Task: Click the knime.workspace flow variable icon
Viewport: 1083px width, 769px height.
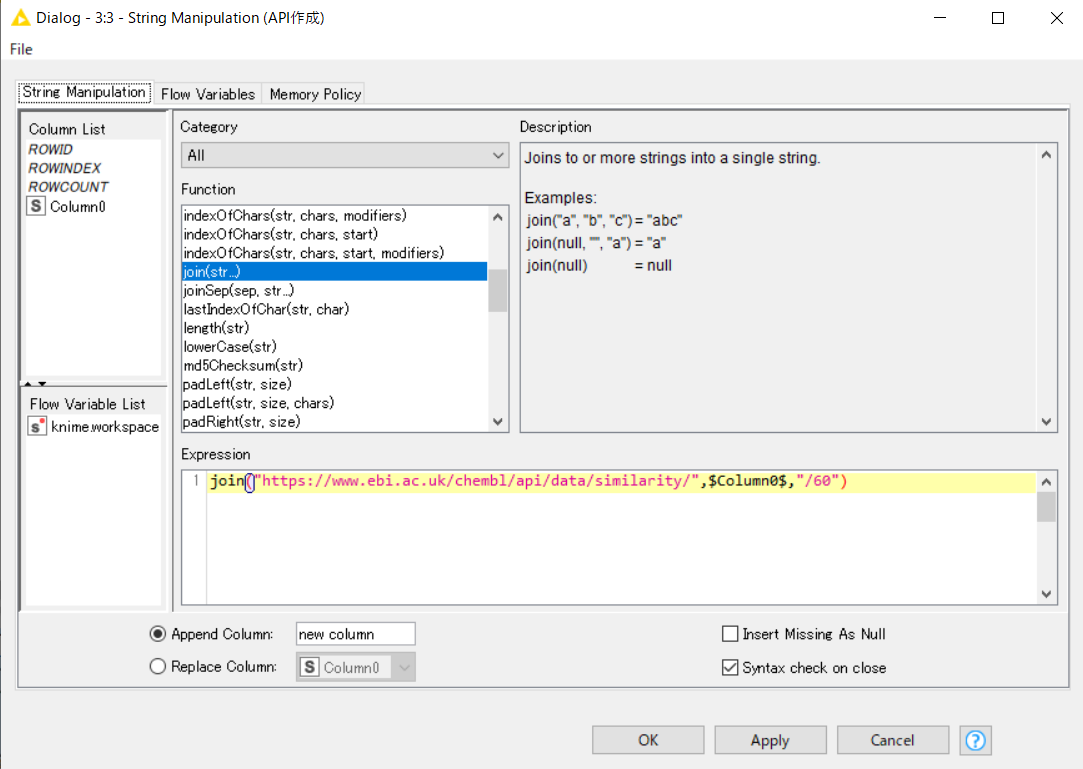Action: pyautogui.click(x=35, y=426)
